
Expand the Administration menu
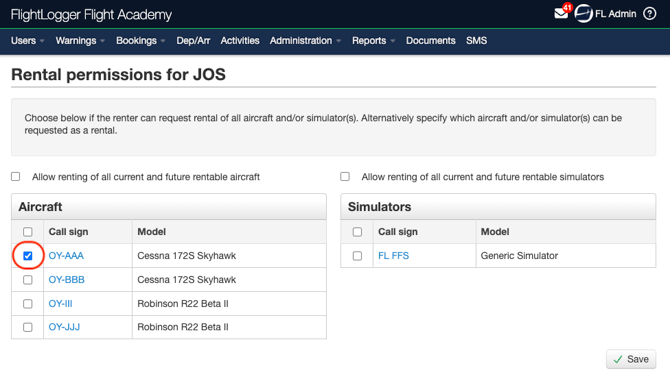[305, 41]
